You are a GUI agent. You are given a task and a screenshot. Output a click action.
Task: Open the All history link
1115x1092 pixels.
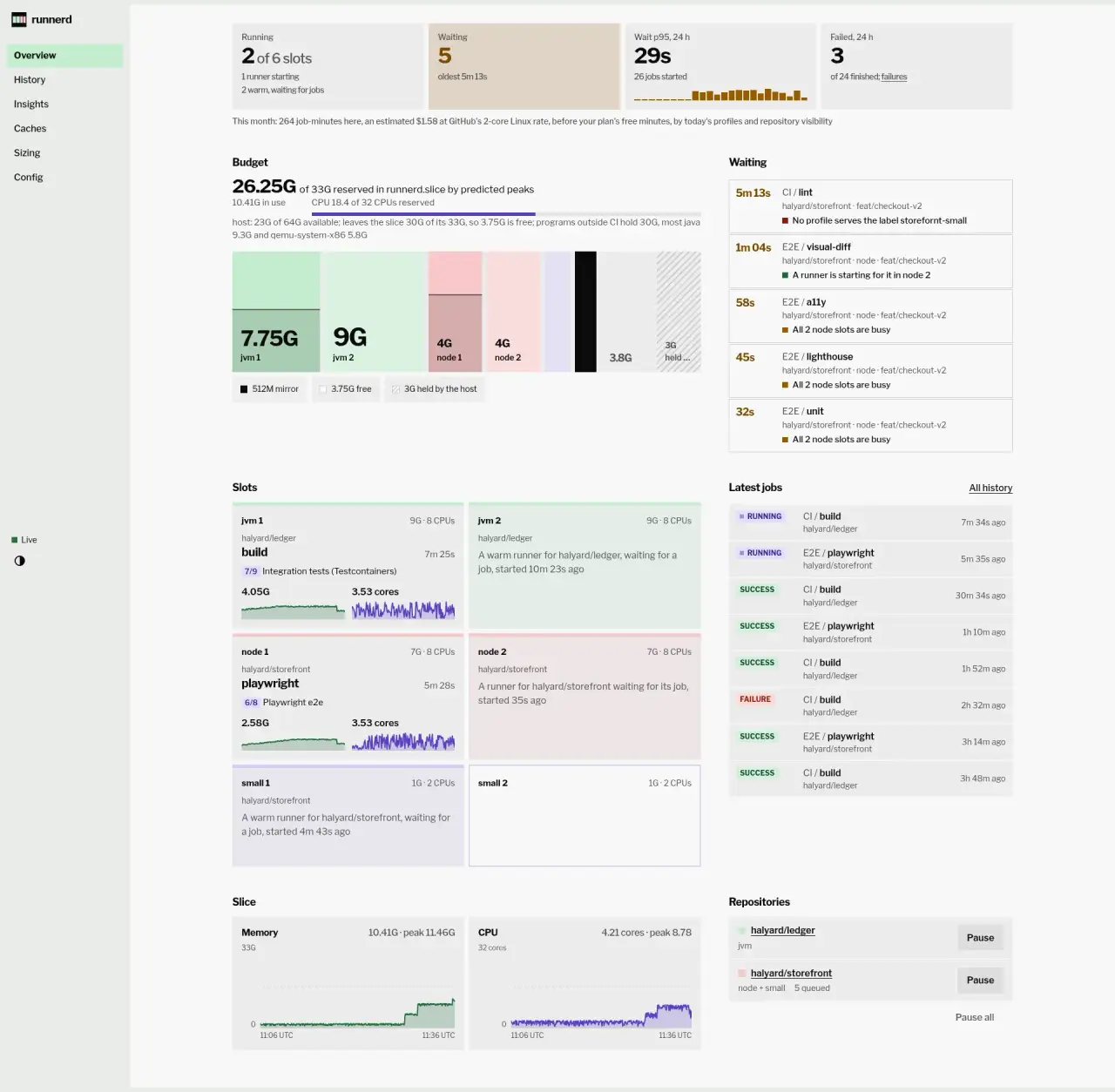point(990,489)
